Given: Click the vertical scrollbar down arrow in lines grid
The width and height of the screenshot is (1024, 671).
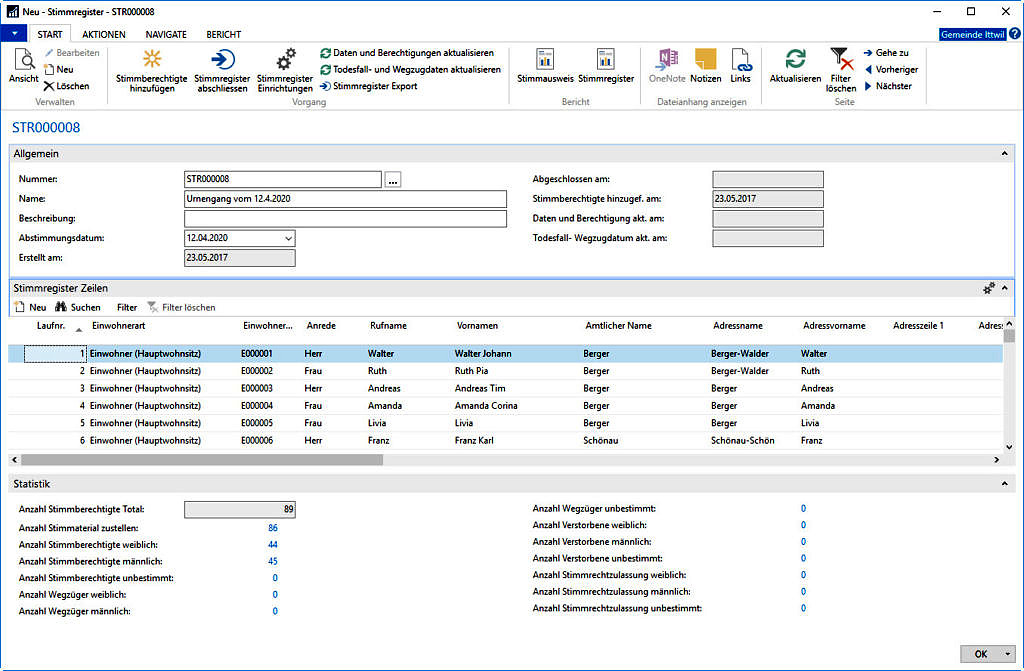Looking at the screenshot, I should pyautogui.click(x=1009, y=447).
